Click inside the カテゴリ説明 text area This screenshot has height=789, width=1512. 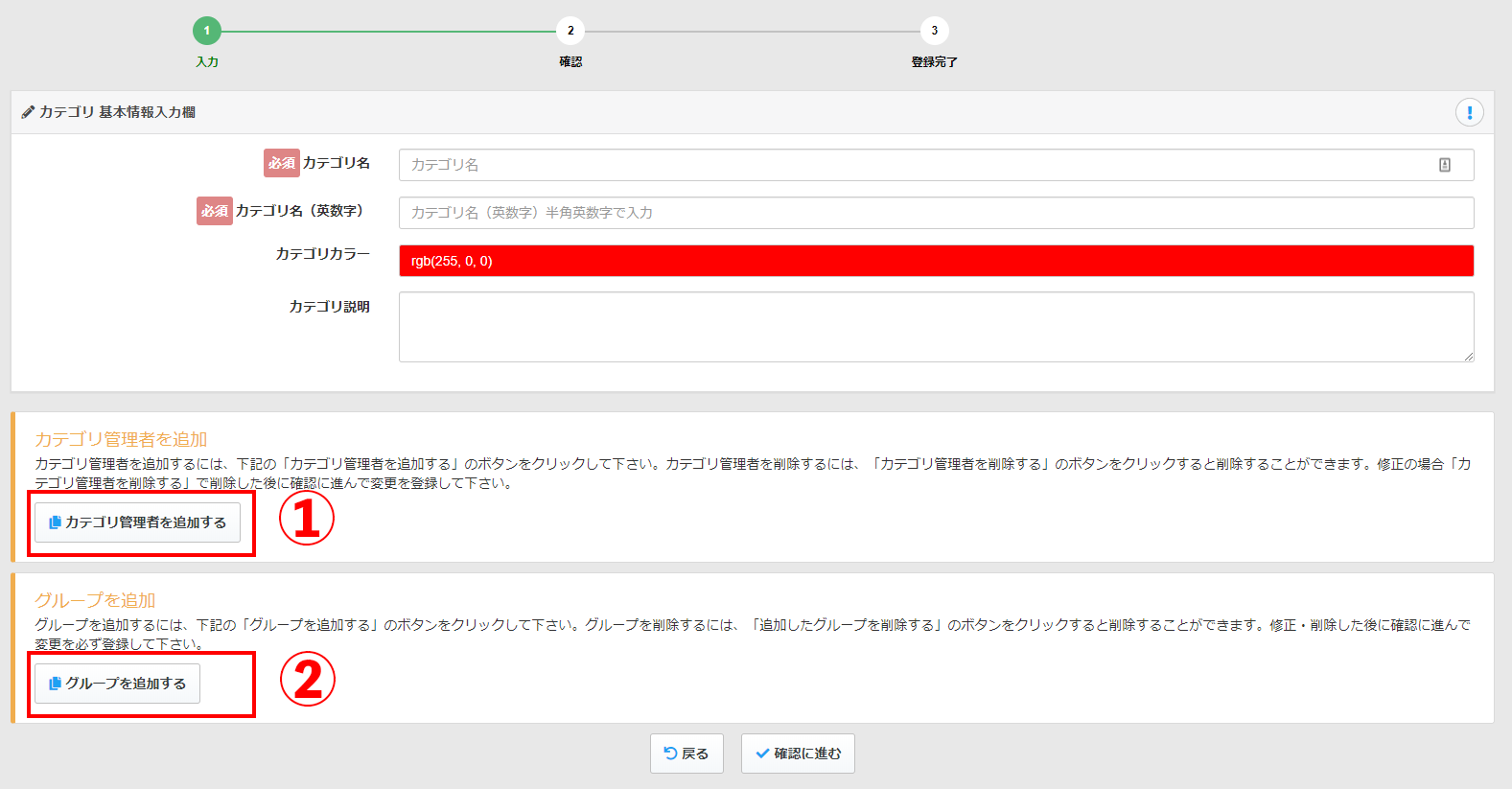click(x=936, y=327)
